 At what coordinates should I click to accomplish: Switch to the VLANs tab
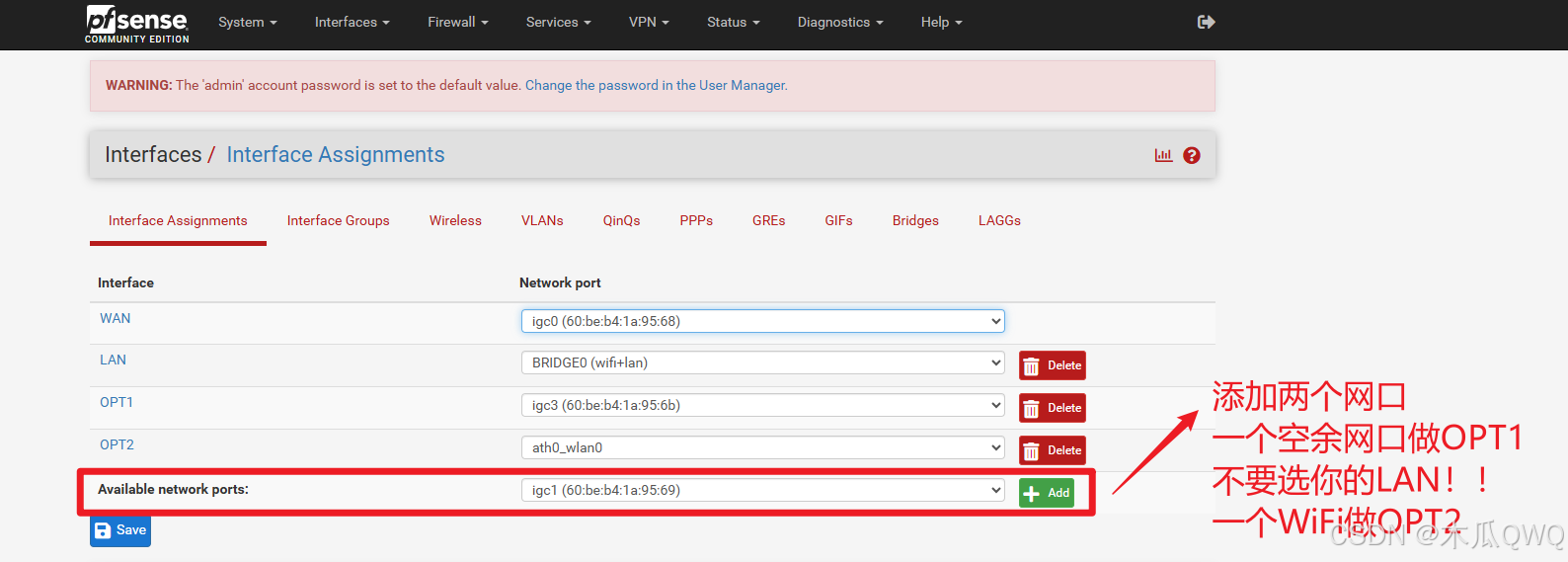pos(542,220)
